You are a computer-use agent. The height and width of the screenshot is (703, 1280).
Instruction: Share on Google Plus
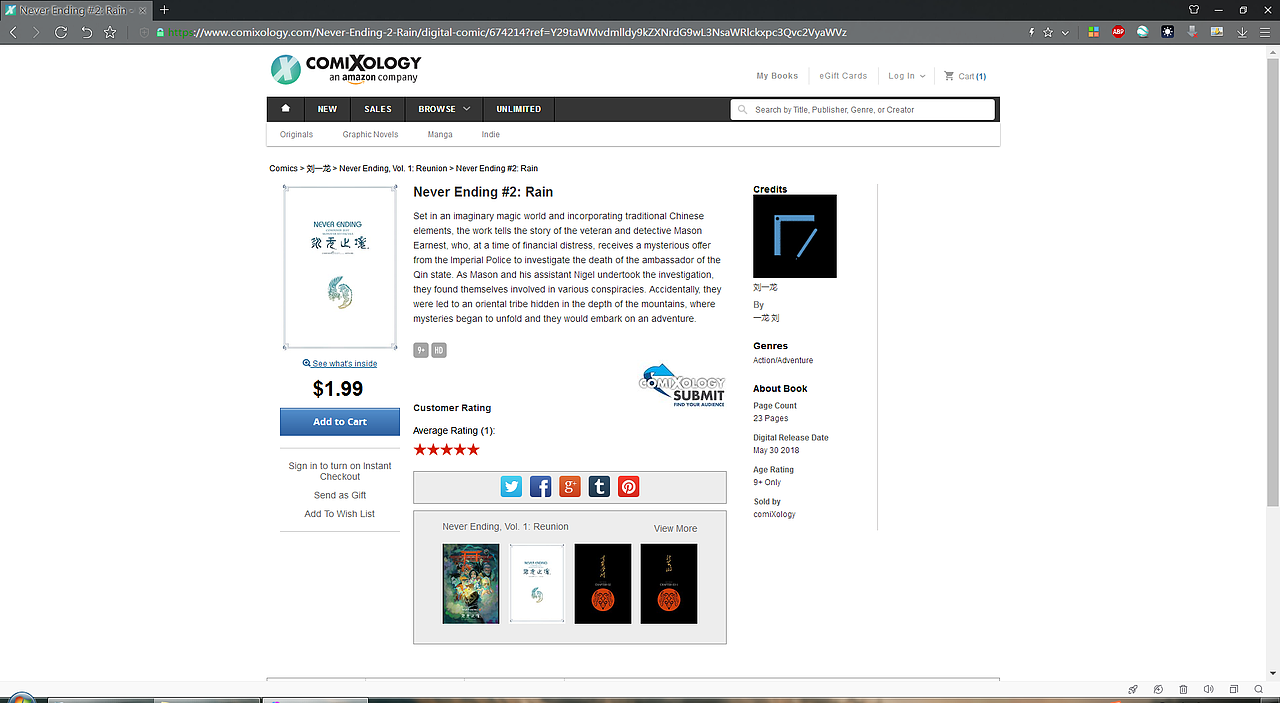coord(570,487)
